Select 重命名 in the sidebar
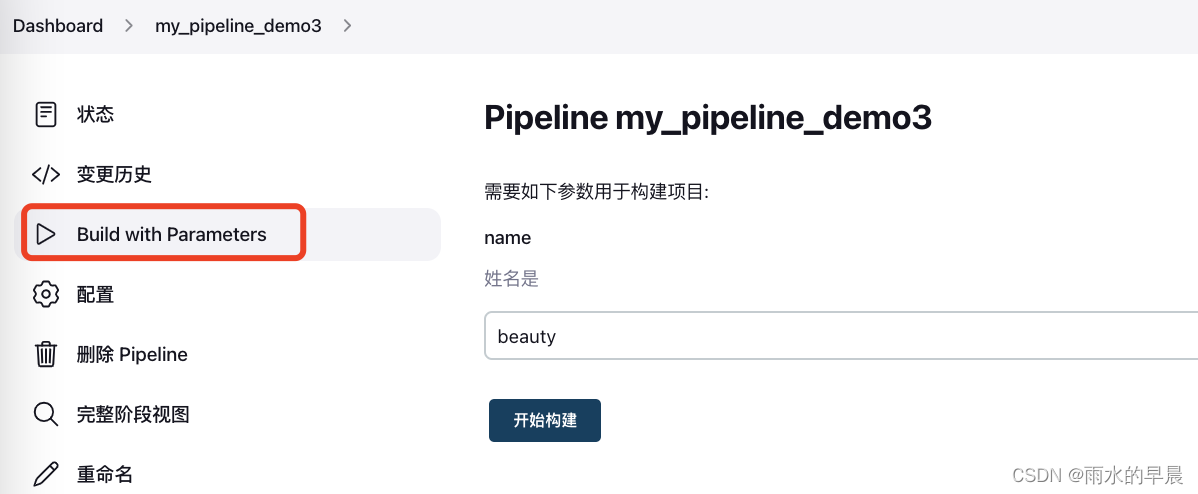This screenshot has width=1198, height=494. tap(105, 474)
